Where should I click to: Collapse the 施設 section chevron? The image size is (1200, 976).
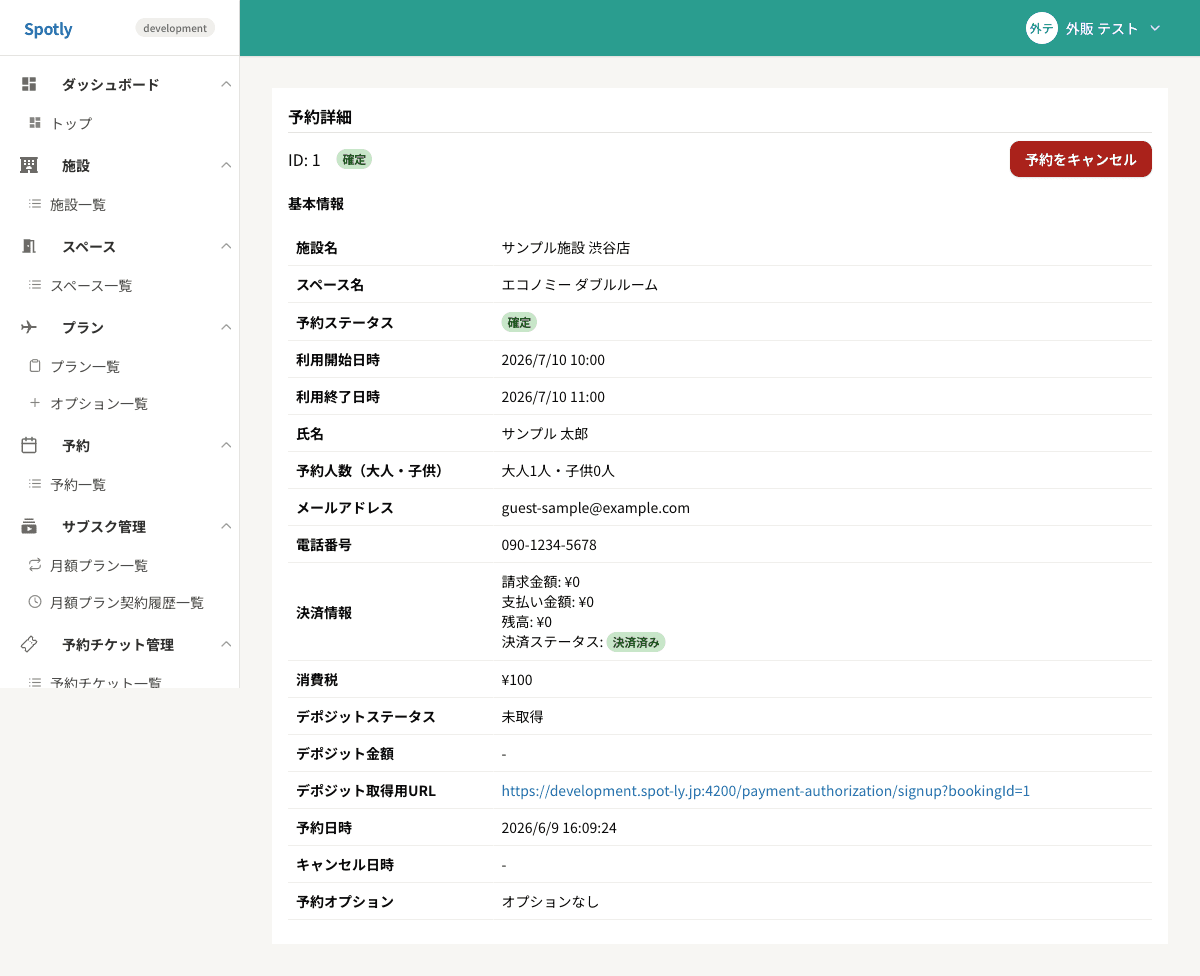(226, 165)
